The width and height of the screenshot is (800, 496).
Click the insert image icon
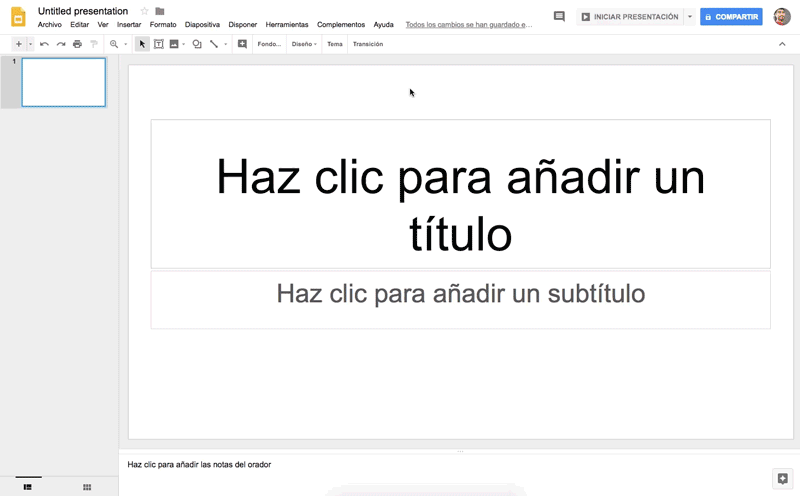pos(174,44)
